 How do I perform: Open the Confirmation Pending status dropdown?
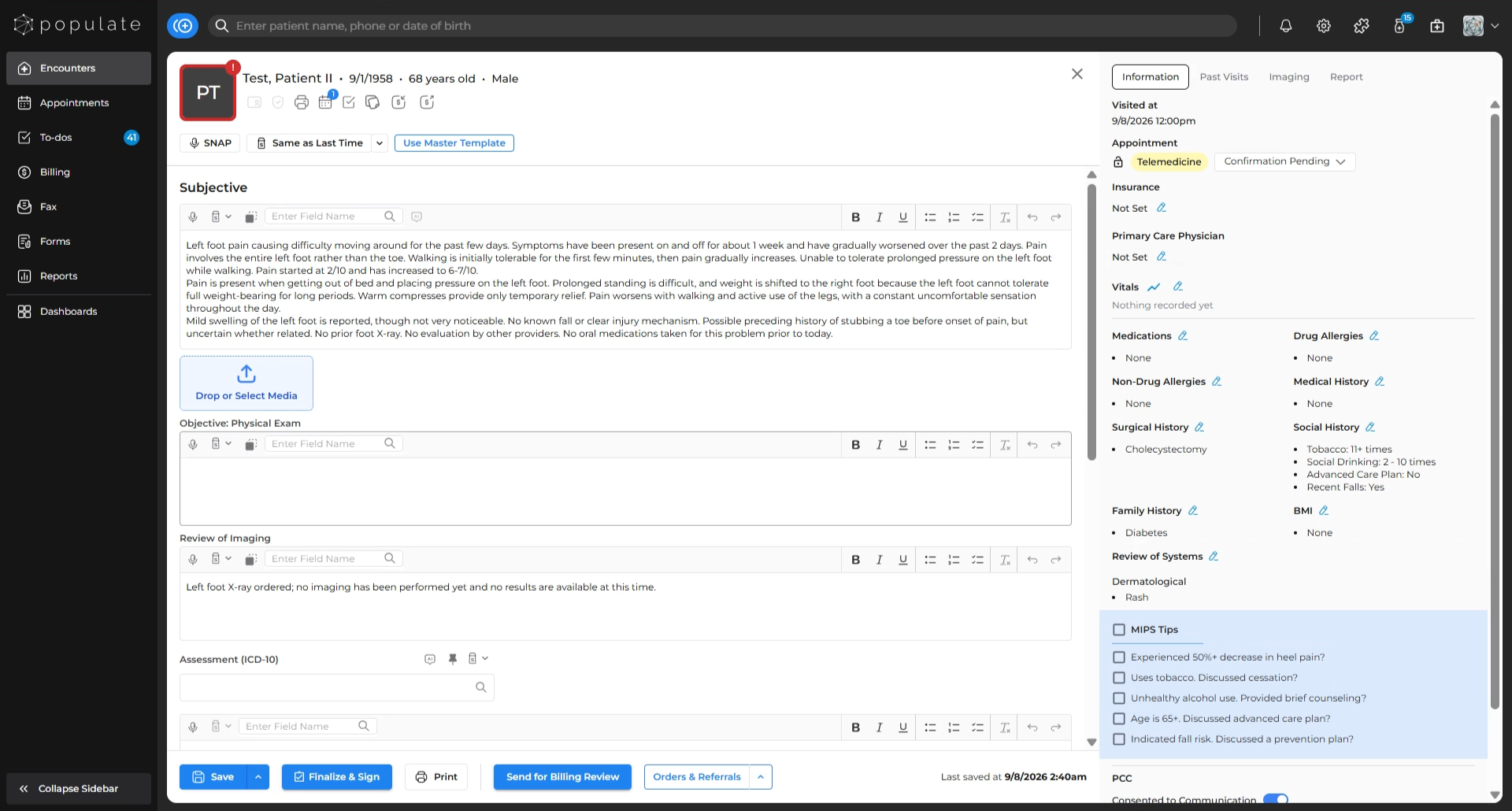pyautogui.click(x=1285, y=161)
